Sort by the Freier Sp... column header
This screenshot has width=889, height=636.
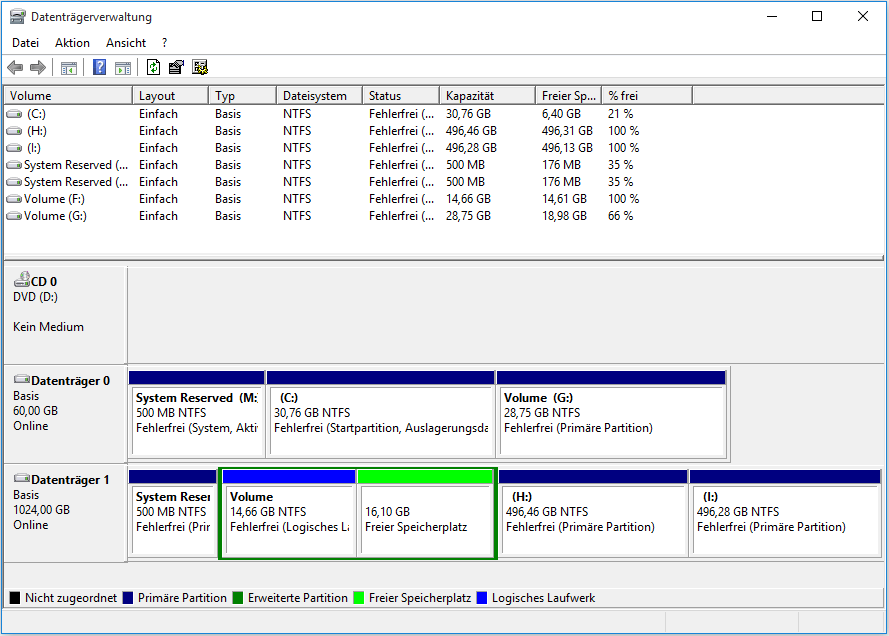(x=566, y=94)
